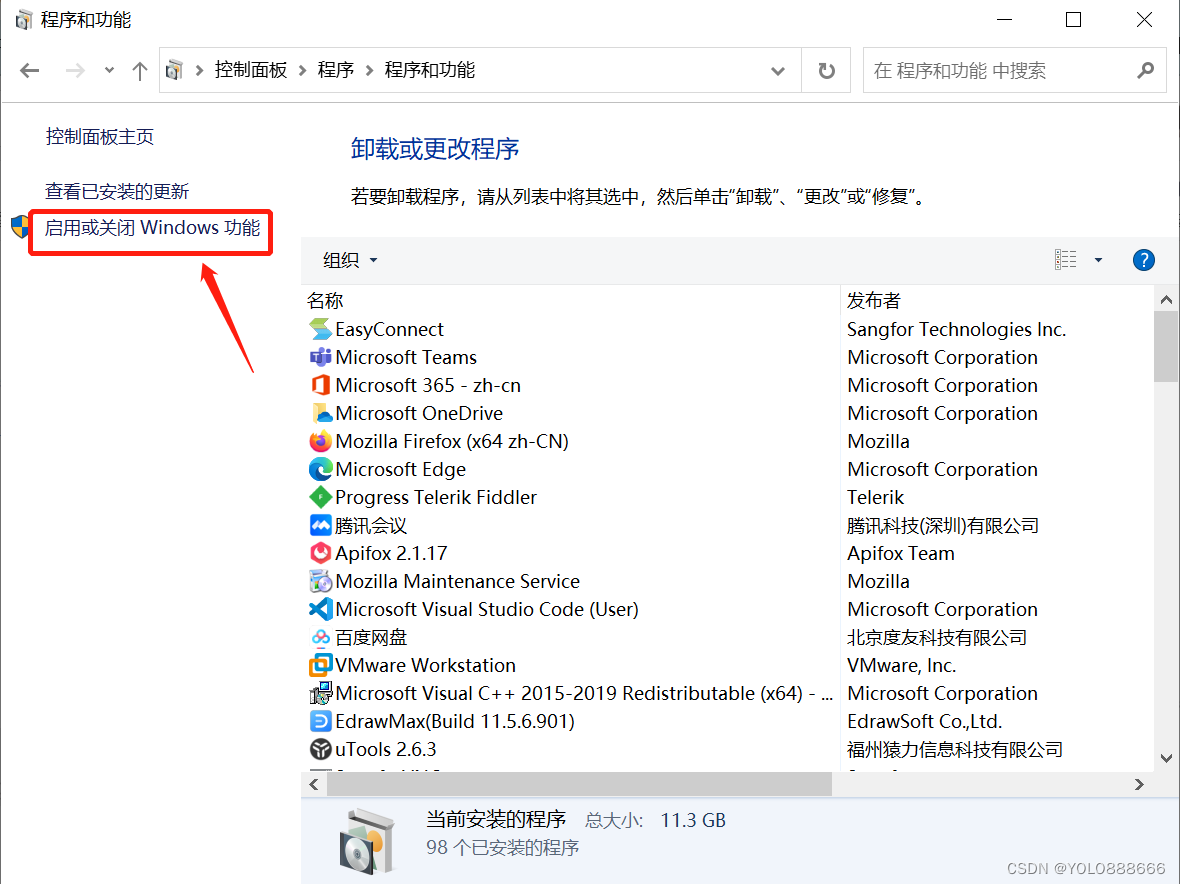
Task: Click the forward navigation arrow
Action: (x=75, y=71)
